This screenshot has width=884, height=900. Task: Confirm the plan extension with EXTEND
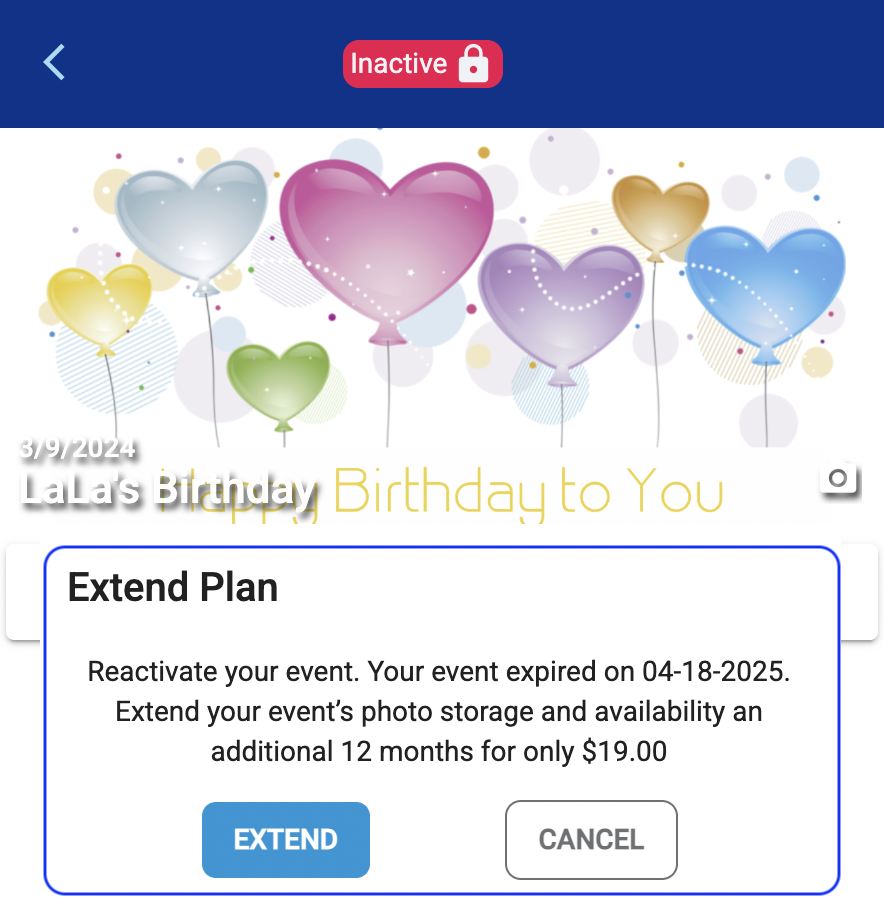286,839
